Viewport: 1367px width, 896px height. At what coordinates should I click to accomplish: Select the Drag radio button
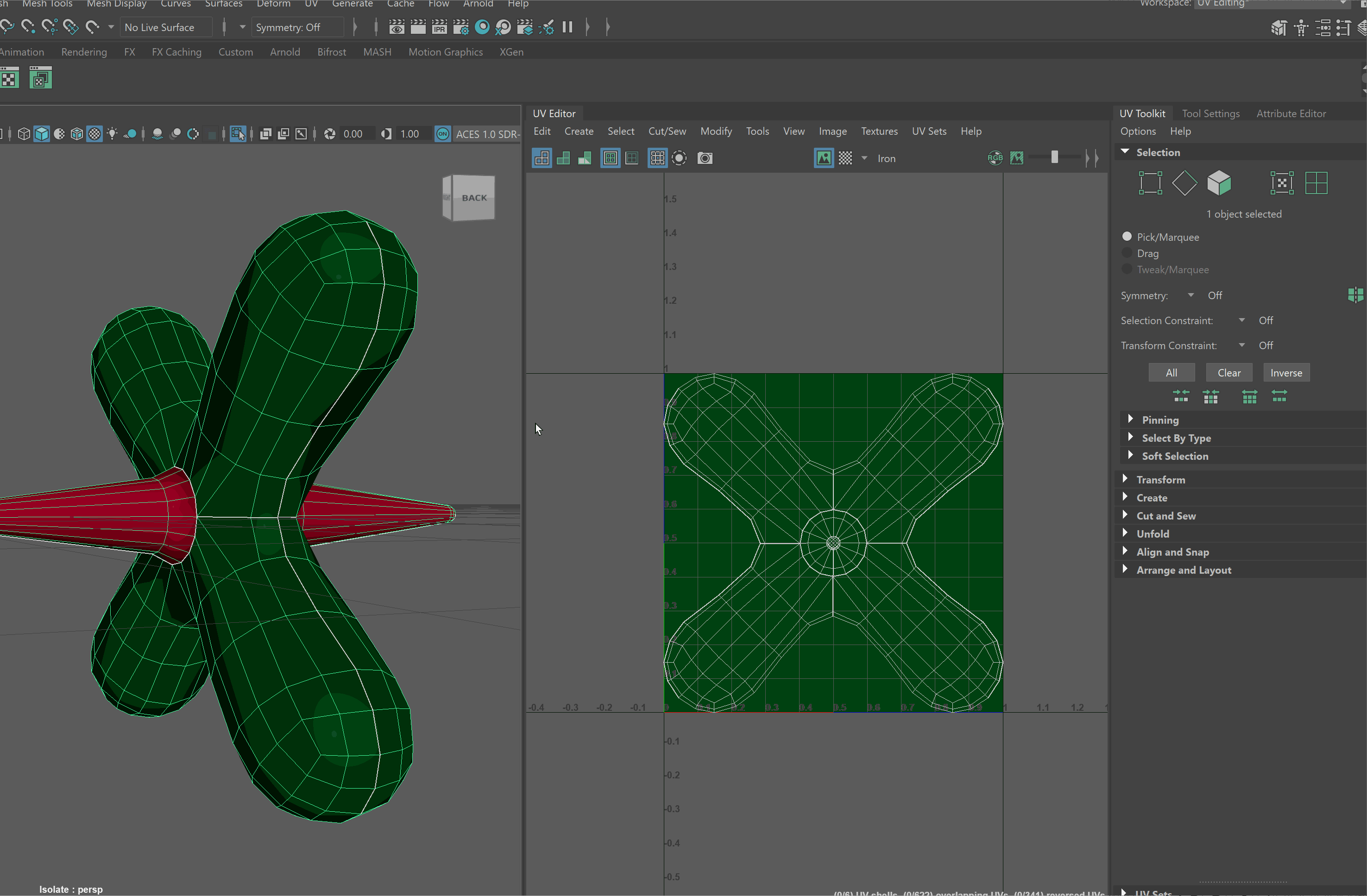(1127, 252)
